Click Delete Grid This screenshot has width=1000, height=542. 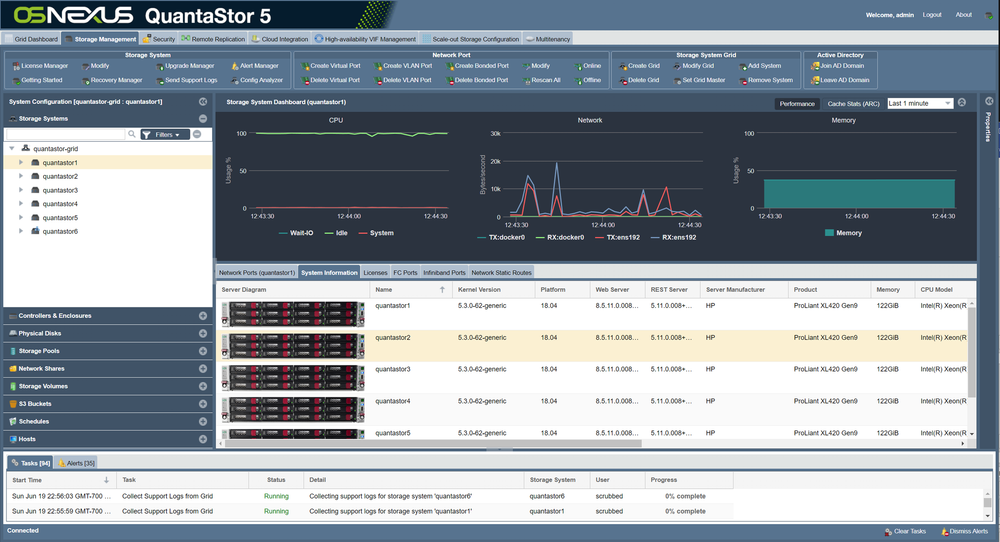[639, 80]
